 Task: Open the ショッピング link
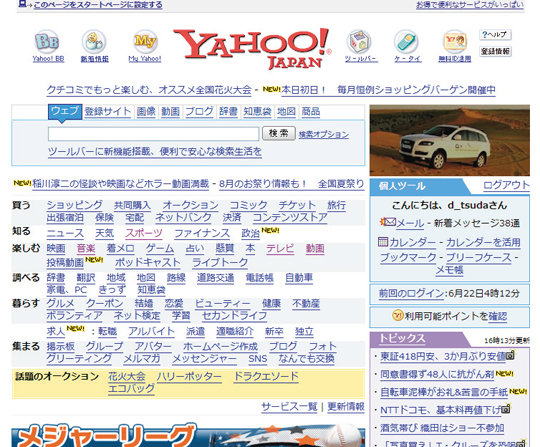tap(74, 205)
